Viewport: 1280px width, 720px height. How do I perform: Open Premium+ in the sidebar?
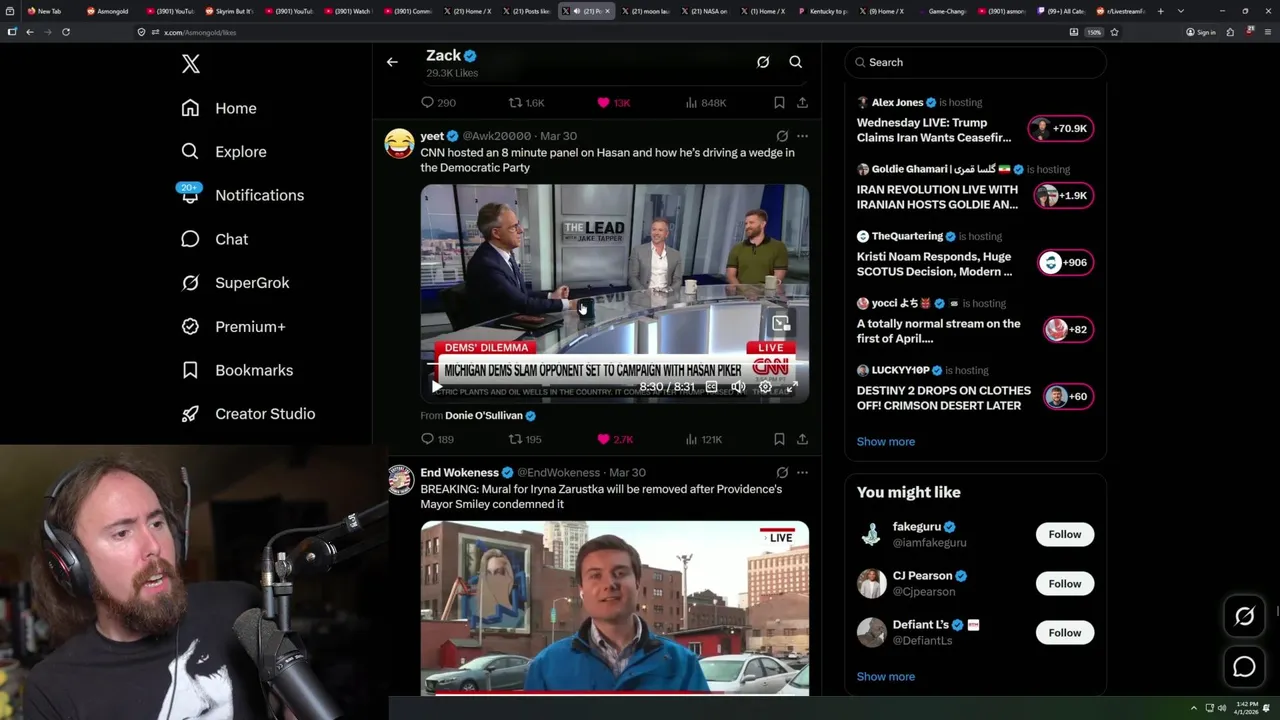[x=233, y=326]
